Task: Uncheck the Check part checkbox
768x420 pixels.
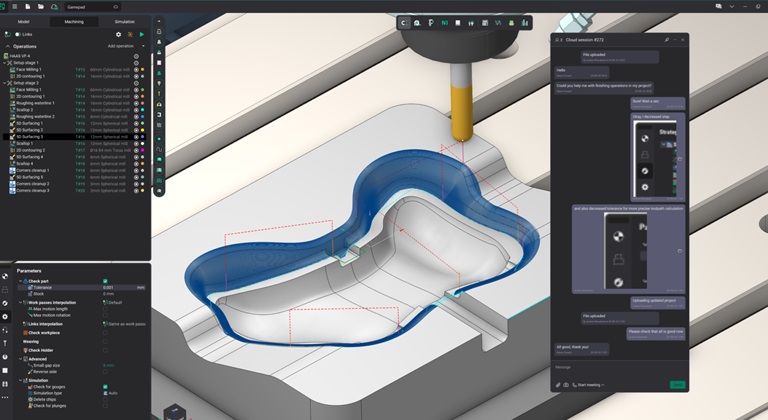Action: click(105, 281)
